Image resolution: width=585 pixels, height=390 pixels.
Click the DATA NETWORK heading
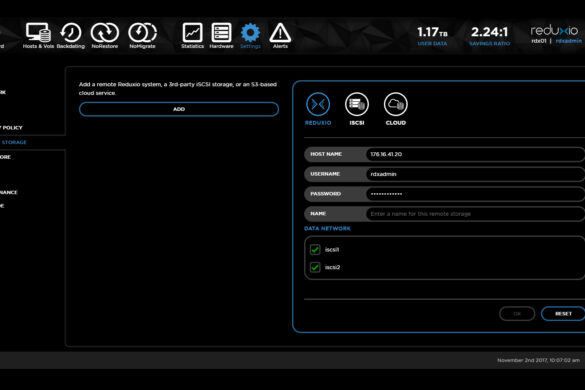(x=327, y=228)
